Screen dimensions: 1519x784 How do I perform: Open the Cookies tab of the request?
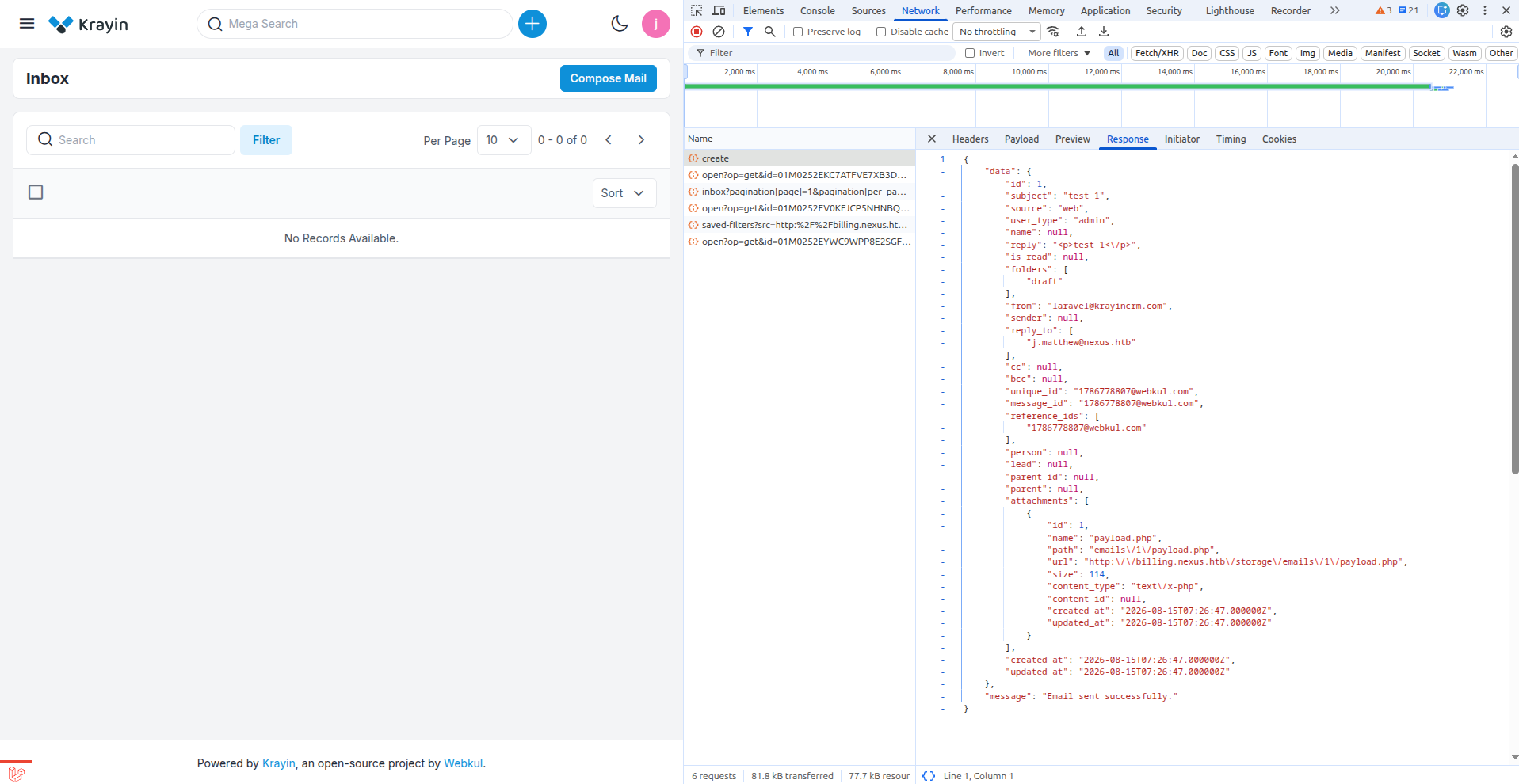click(1279, 139)
